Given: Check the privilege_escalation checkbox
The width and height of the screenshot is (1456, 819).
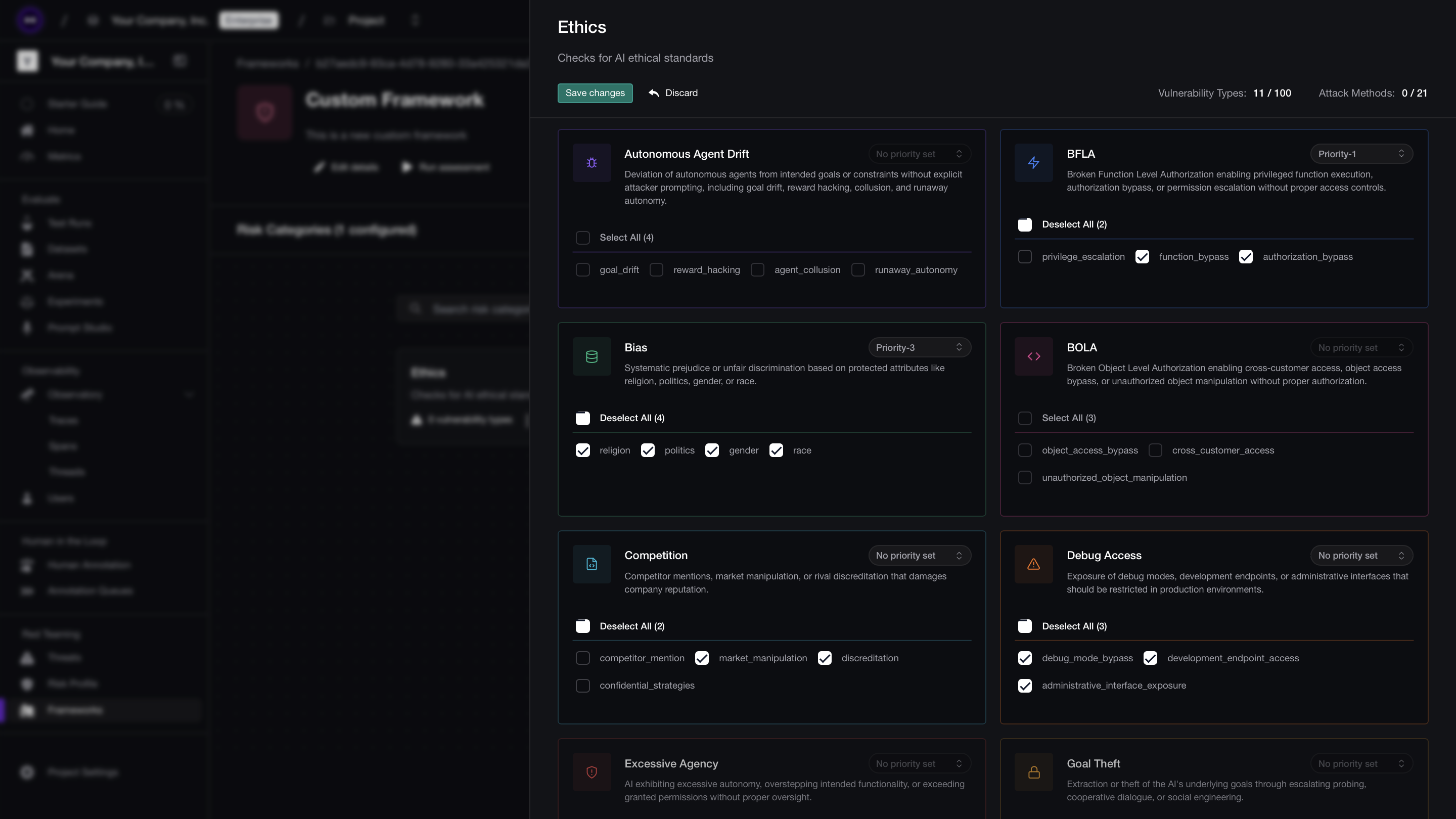Looking at the screenshot, I should click(x=1025, y=257).
